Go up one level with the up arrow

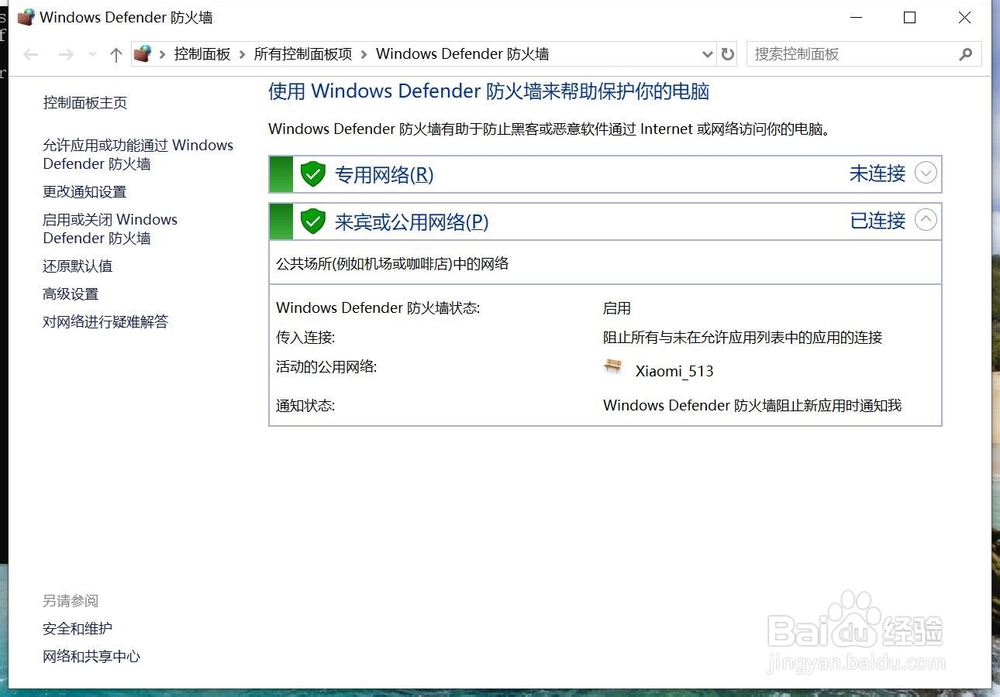[115, 55]
